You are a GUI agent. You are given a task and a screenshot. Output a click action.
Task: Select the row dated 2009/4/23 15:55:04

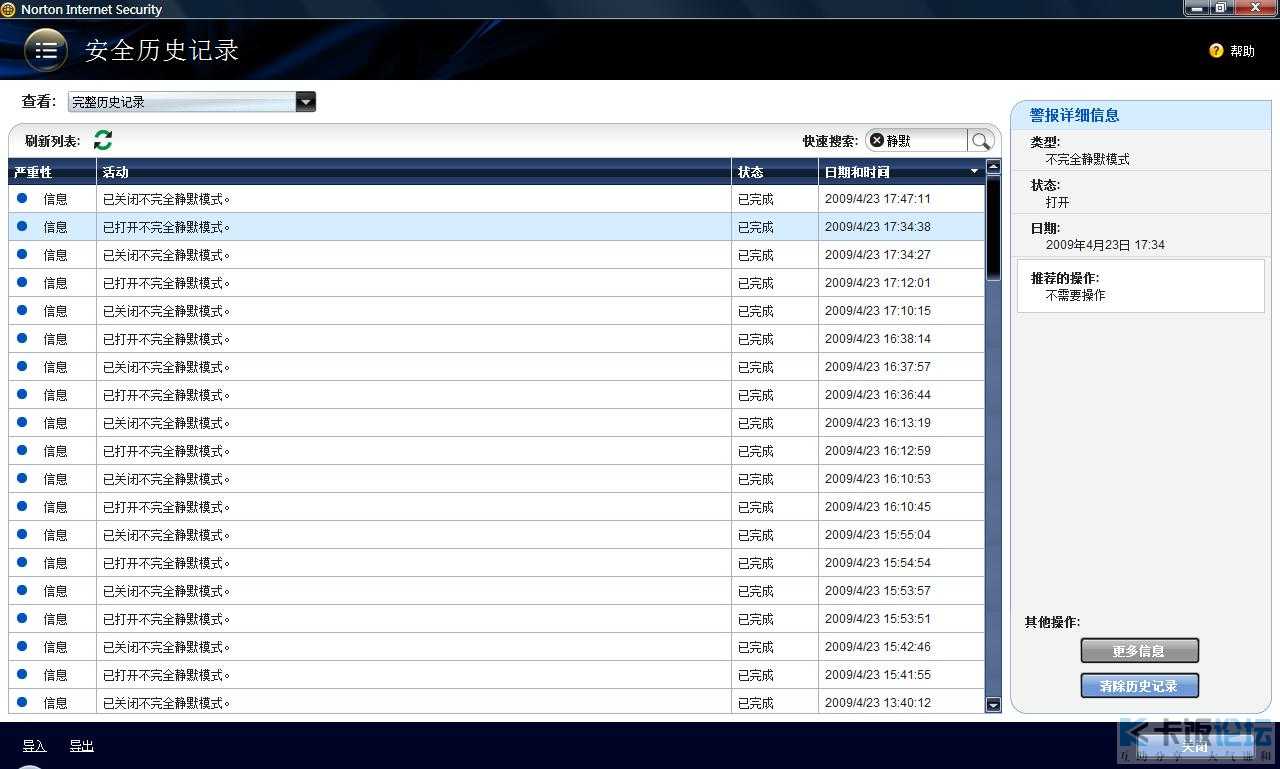tap(497, 535)
